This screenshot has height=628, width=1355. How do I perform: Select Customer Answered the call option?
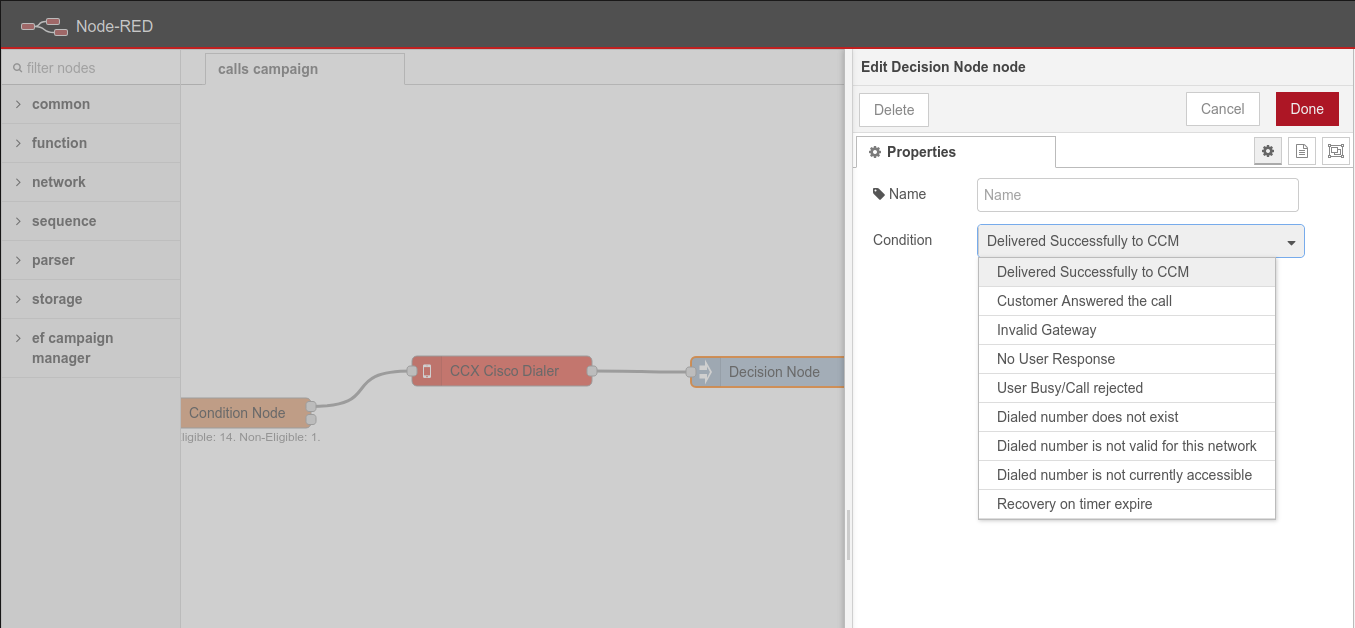click(x=1084, y=301)
